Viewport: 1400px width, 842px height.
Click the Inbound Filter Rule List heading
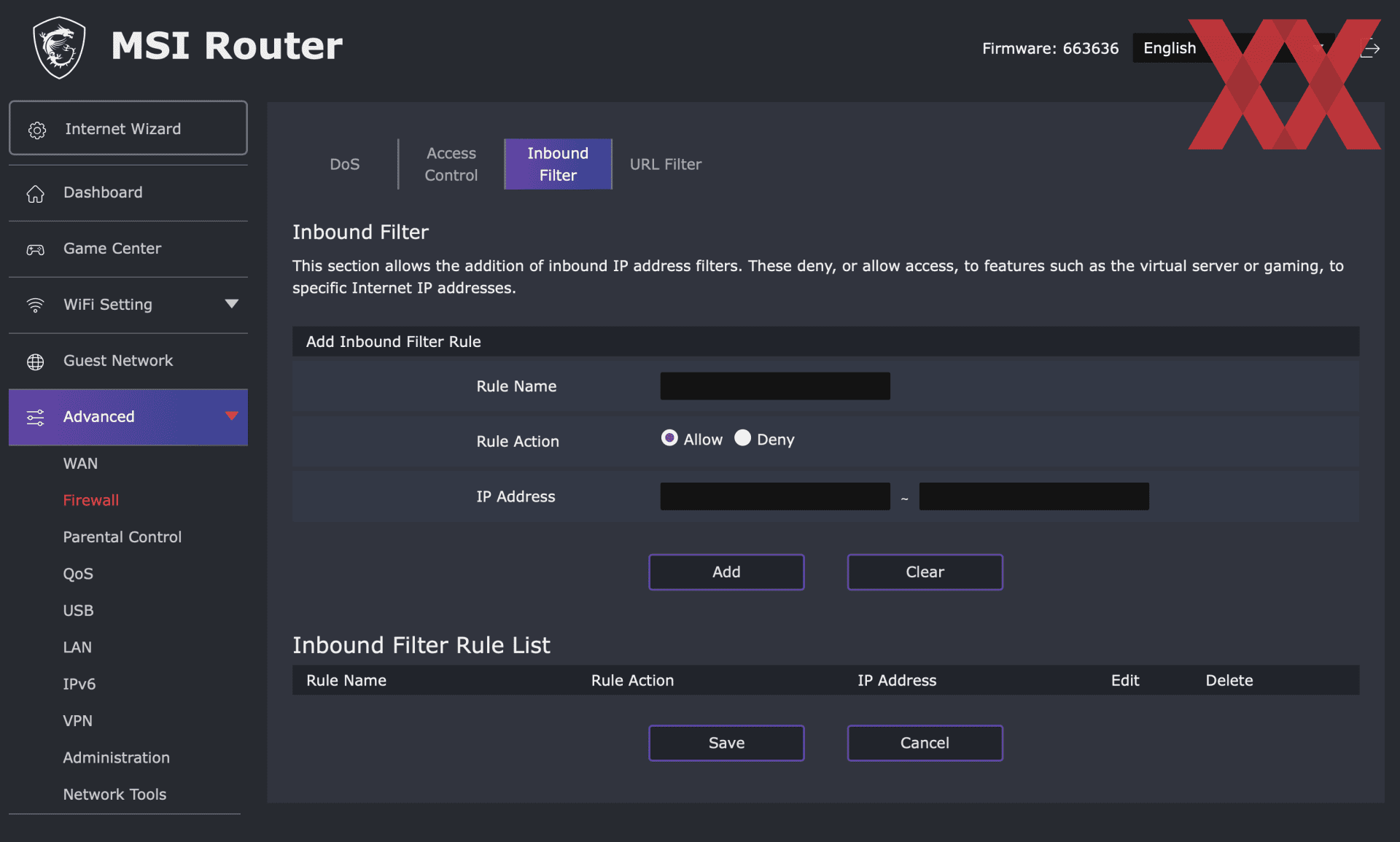tap(421, 645)
